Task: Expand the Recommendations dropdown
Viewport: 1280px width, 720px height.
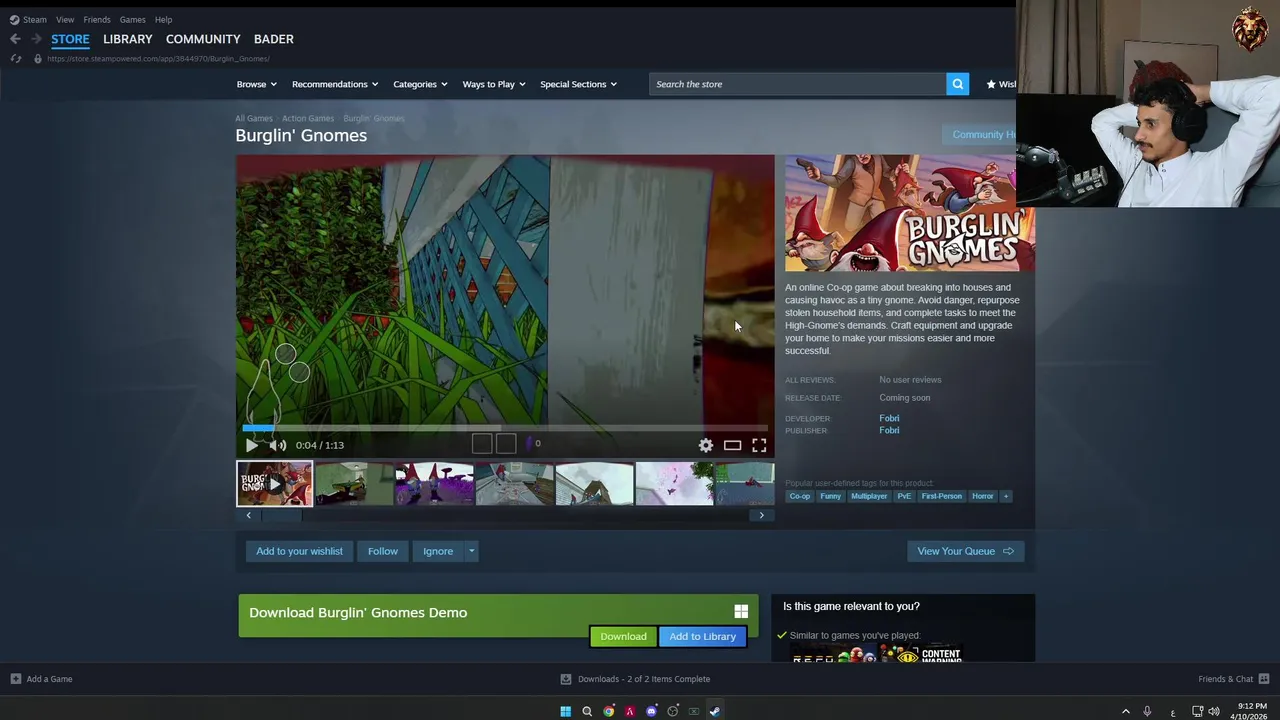Action: click(x=334, y=84)
